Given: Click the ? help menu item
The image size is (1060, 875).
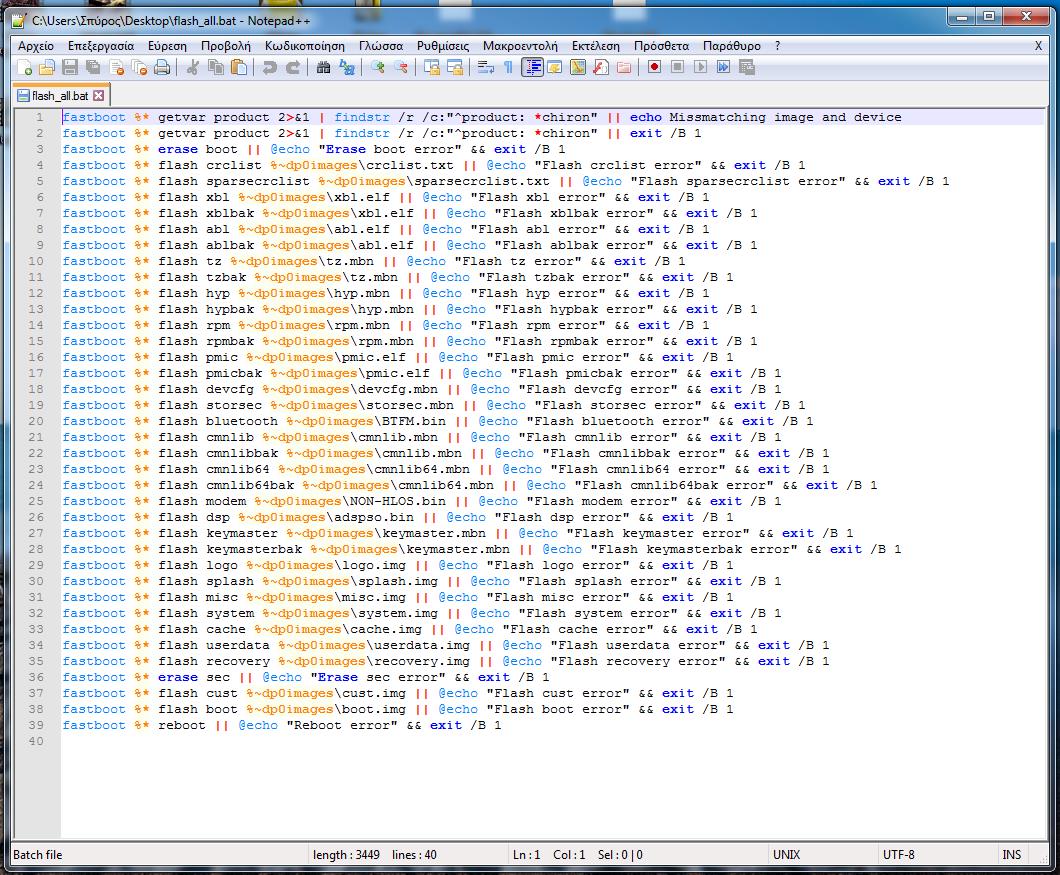Looking at the screenshot, I should [777, 46].
